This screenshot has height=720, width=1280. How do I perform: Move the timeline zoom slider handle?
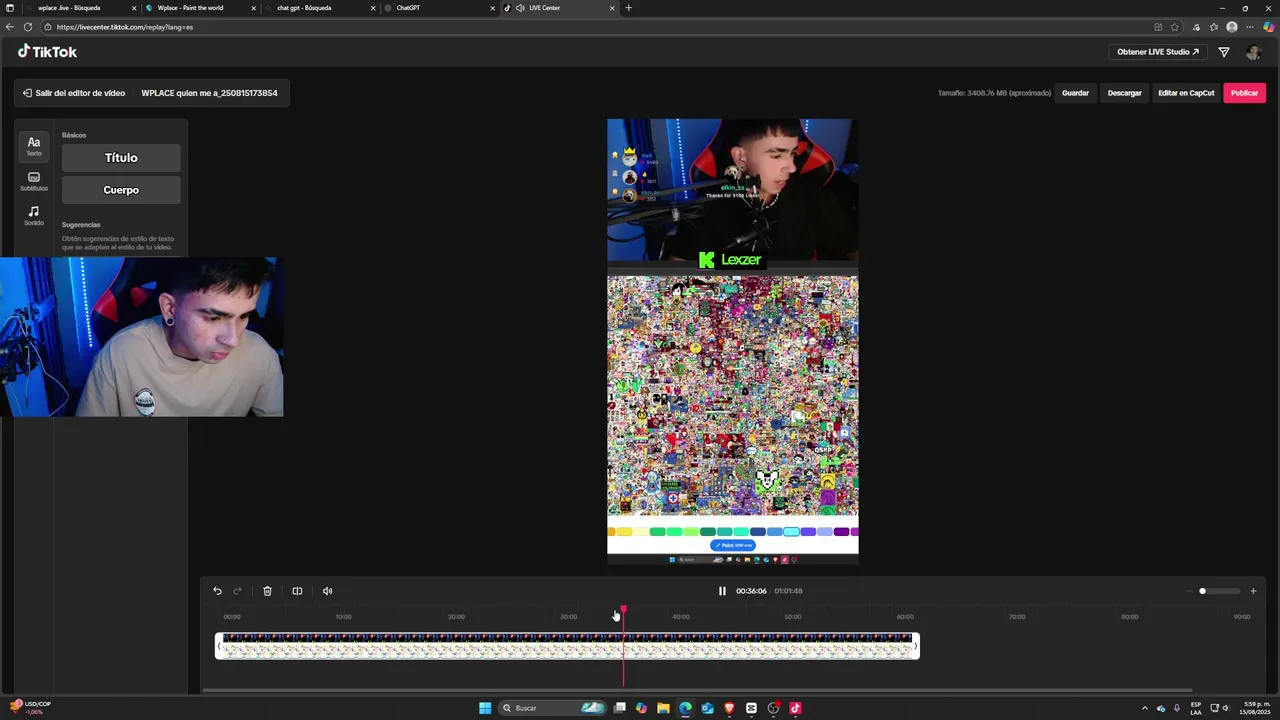pos(1202,591)
